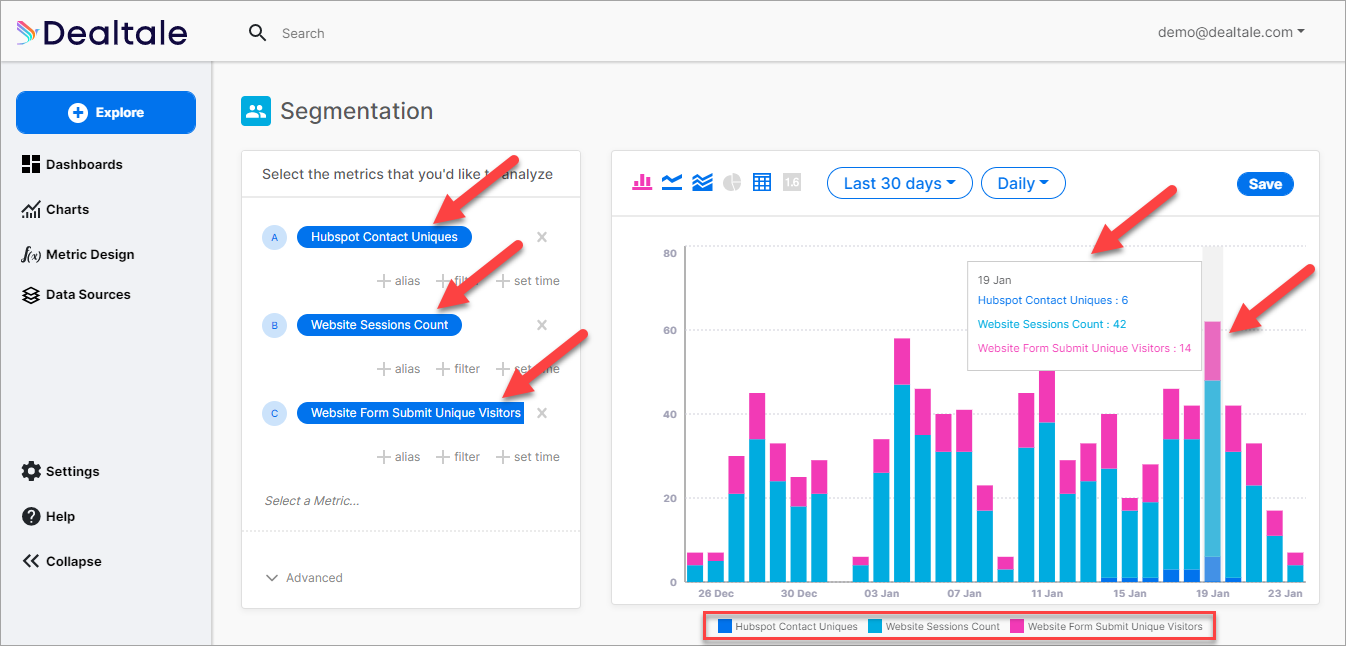This screenshot has height=646, width=1346.
Task: Open Metric Design in the sidebar
Action: tap(77, 254)
